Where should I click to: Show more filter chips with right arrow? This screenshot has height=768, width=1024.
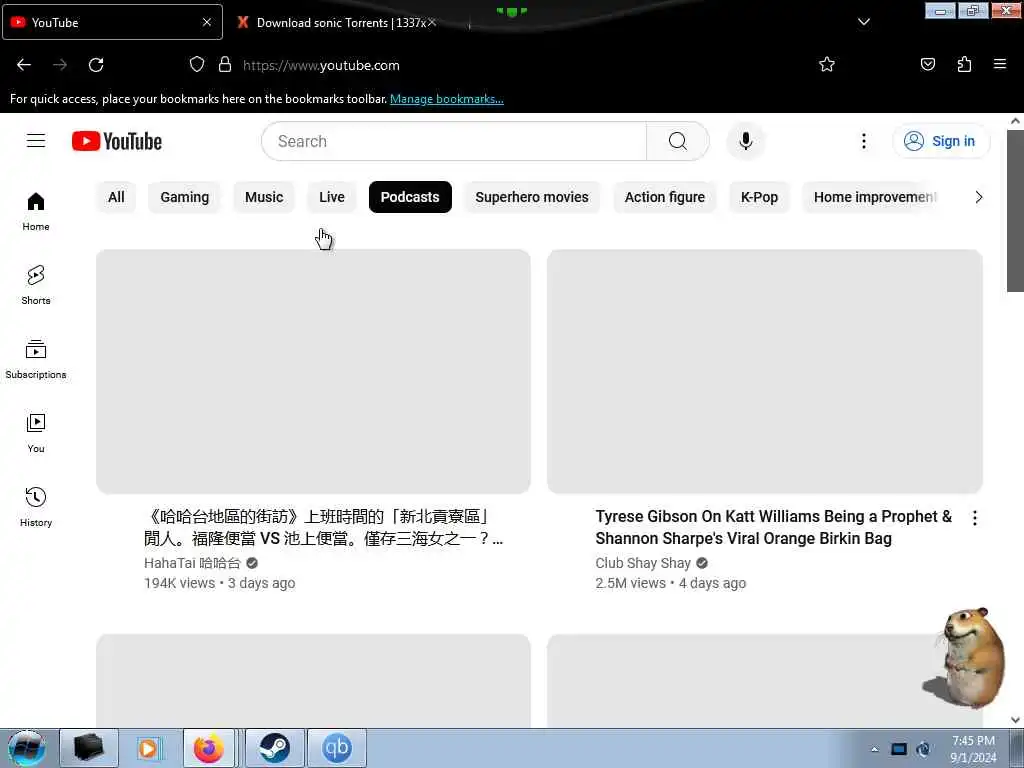[978, 197]
